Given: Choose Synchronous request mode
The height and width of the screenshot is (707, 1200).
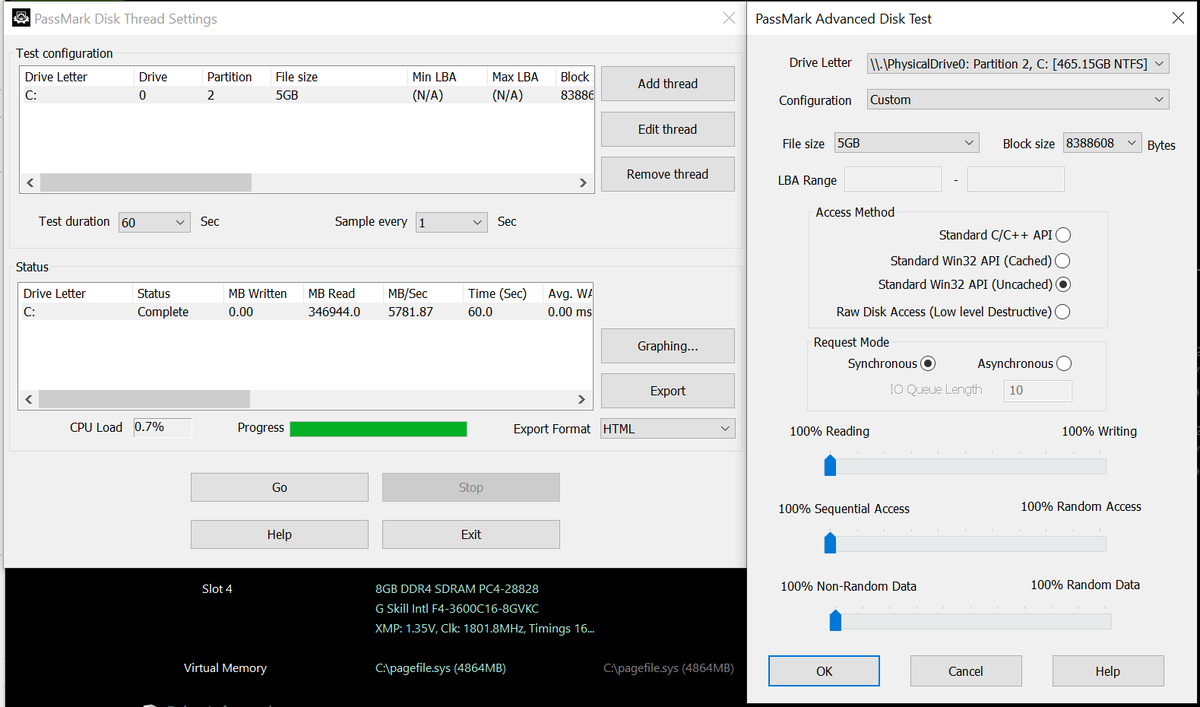Looking at the screenshot, I should click(x=928, y=363).
